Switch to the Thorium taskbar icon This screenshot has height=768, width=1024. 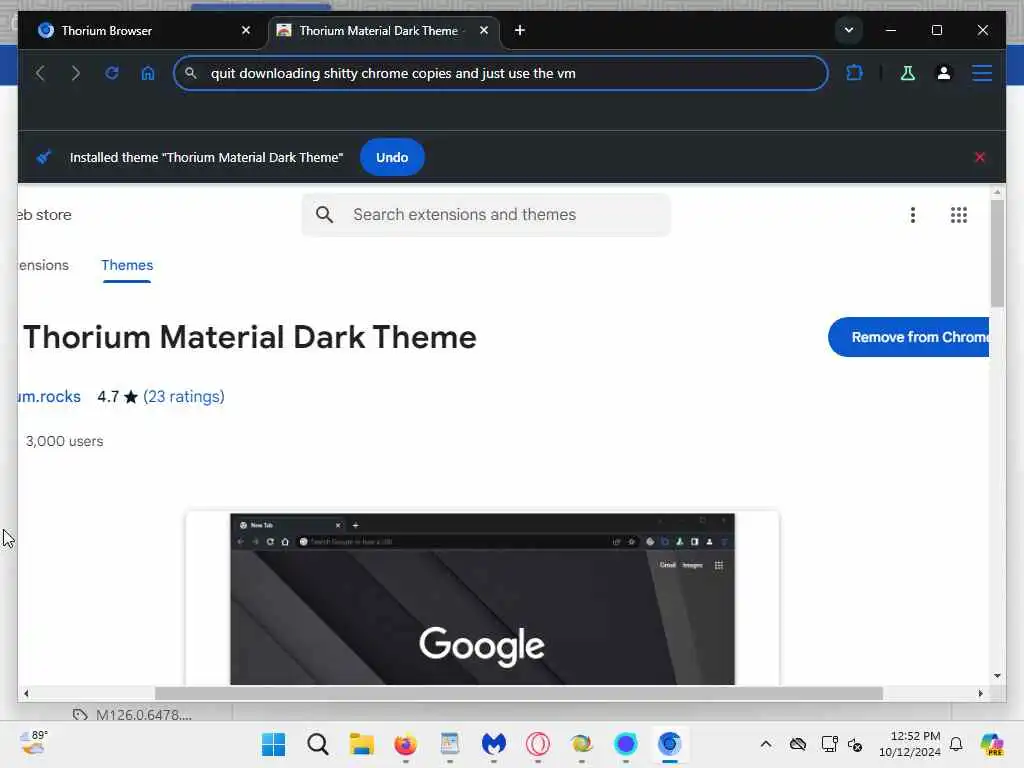(669, 744)
